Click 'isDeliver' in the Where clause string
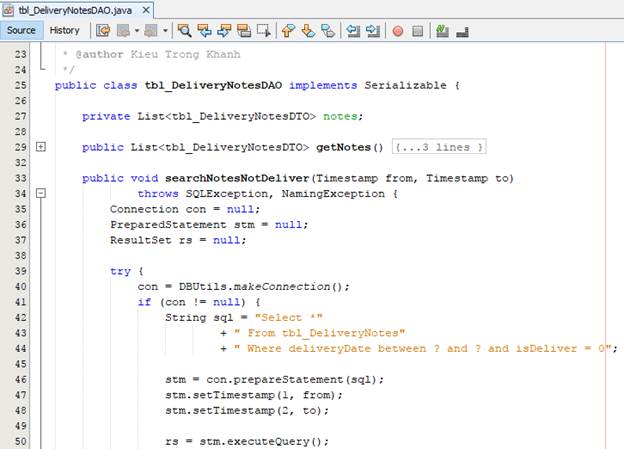Screen dimensions: 624x449 (546, 349)
